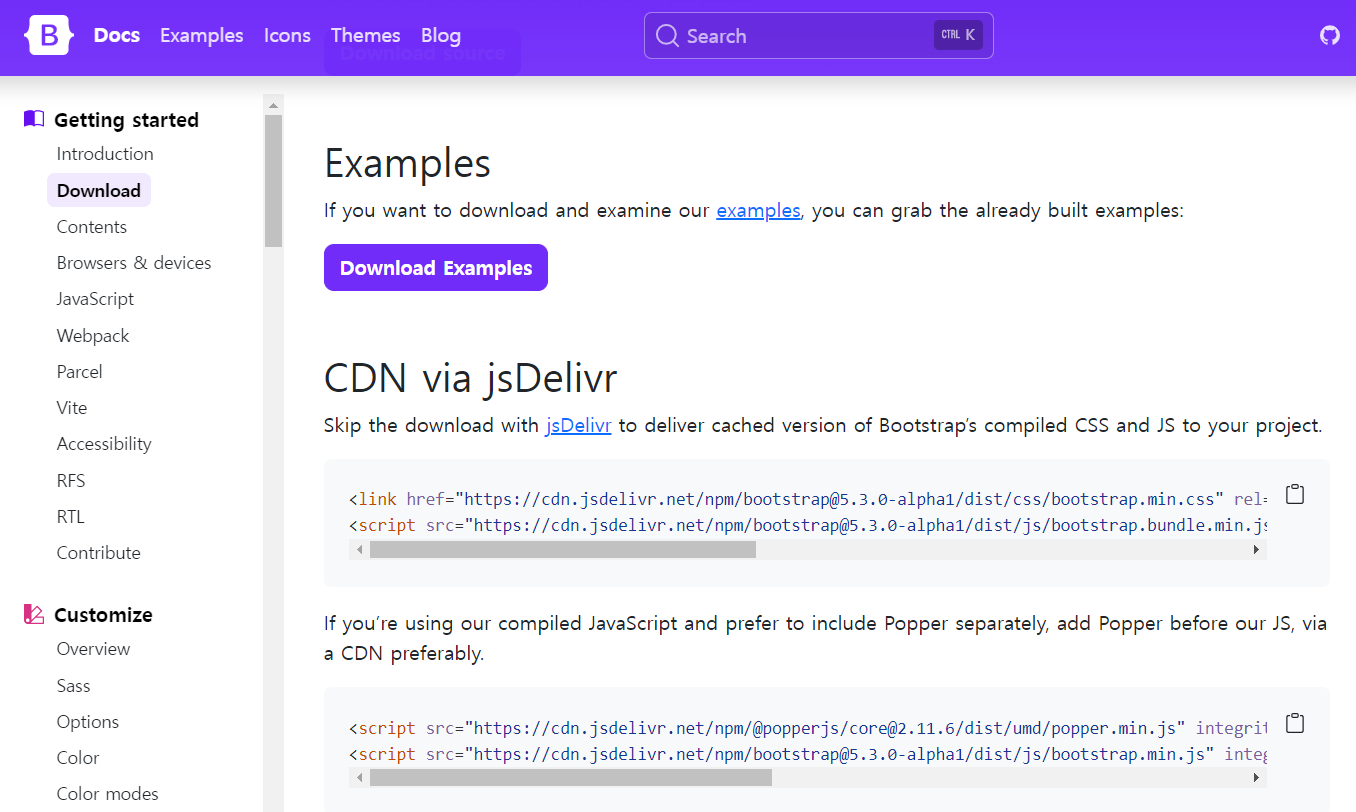Open RTL sidebar page
Viewport: 1356px width, 812px height.
[x=71, y=517]
